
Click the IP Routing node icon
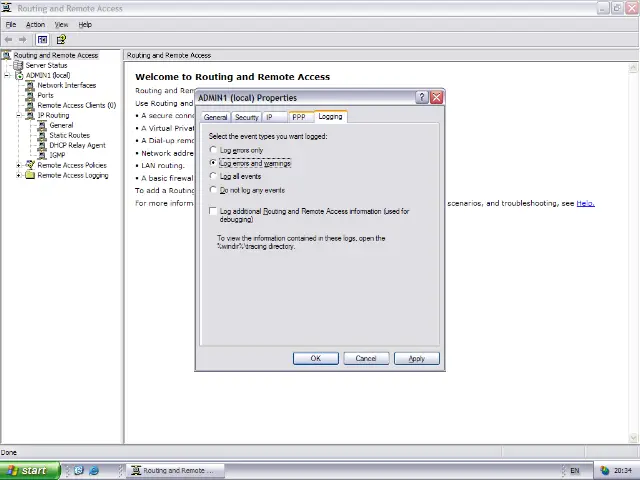30,116
